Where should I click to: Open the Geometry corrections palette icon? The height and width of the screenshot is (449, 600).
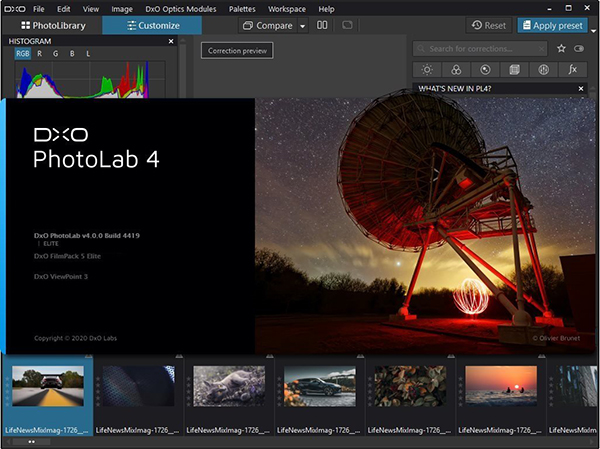point(514,70)
